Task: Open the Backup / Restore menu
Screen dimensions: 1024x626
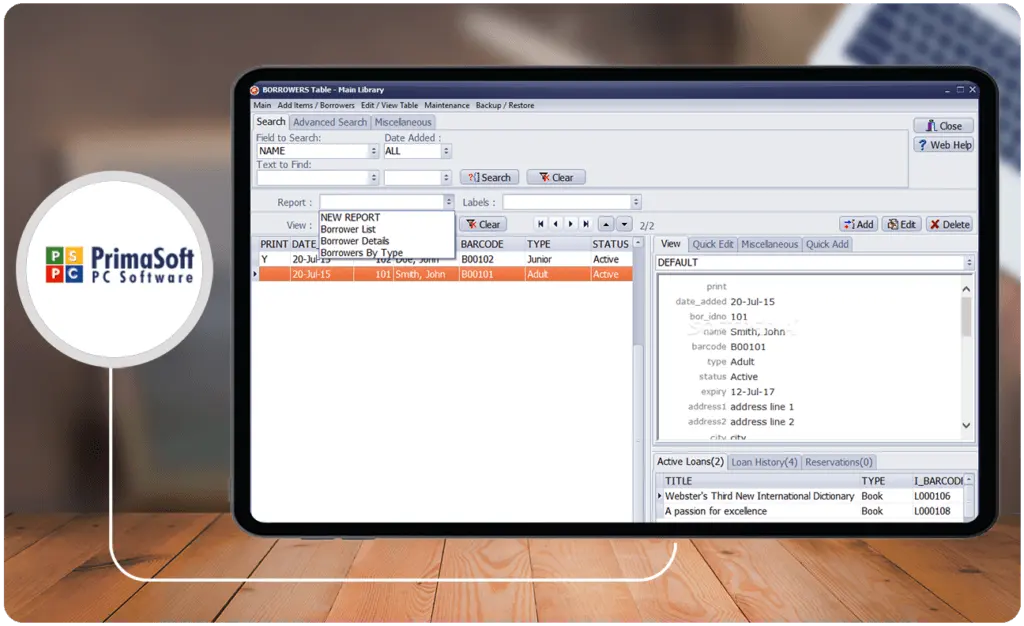Action: pos(505,105)
